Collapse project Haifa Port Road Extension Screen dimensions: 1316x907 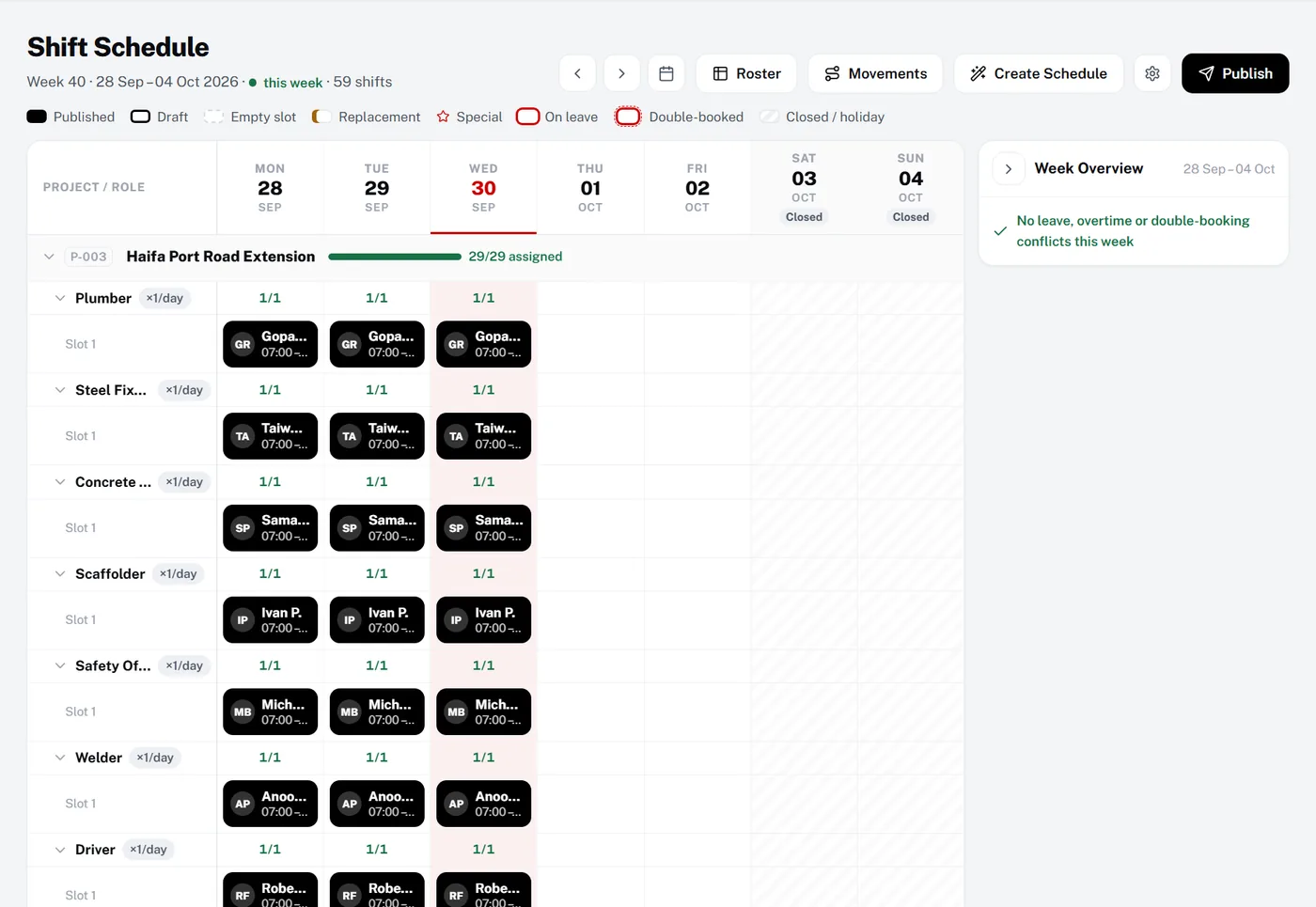(x=49, y=257)
